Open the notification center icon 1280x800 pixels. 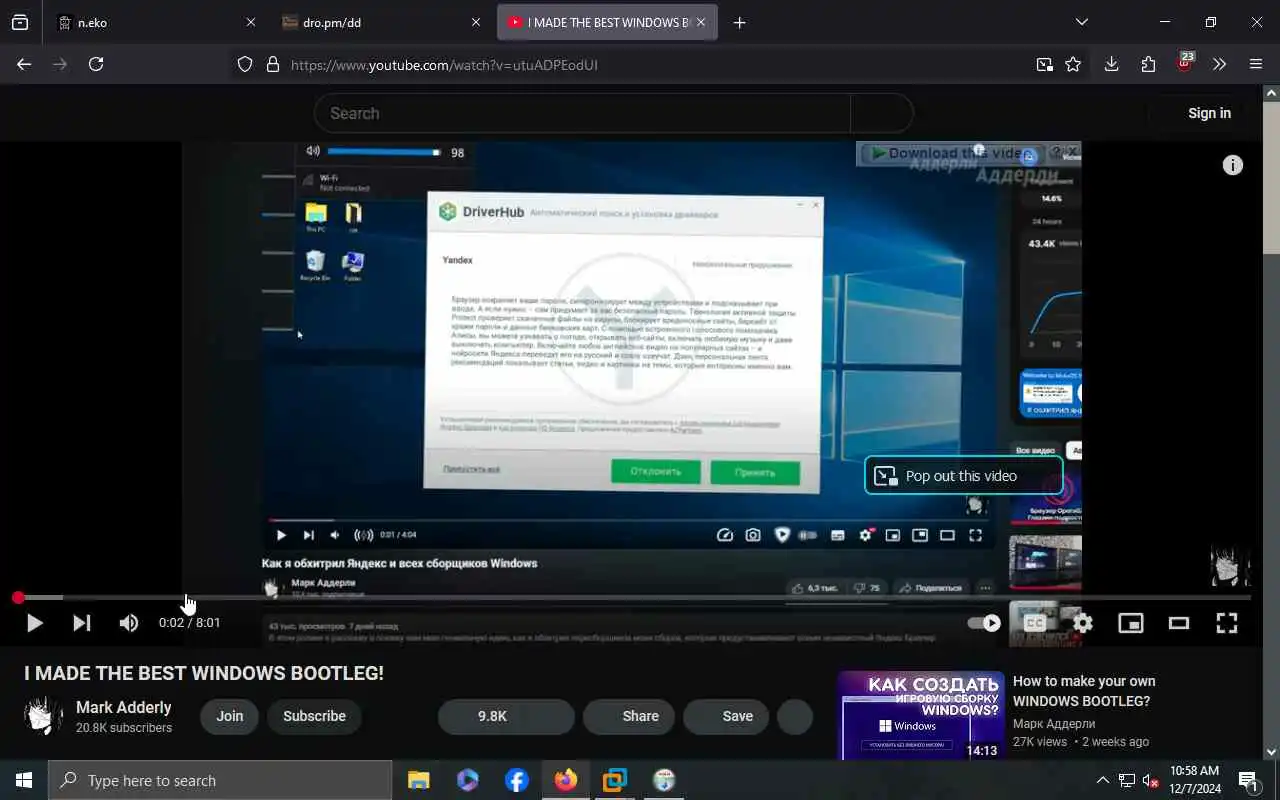1249,780
